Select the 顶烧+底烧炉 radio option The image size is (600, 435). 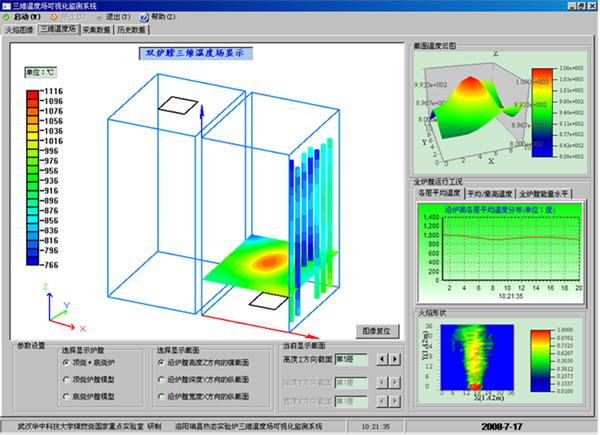click(65, 363)
